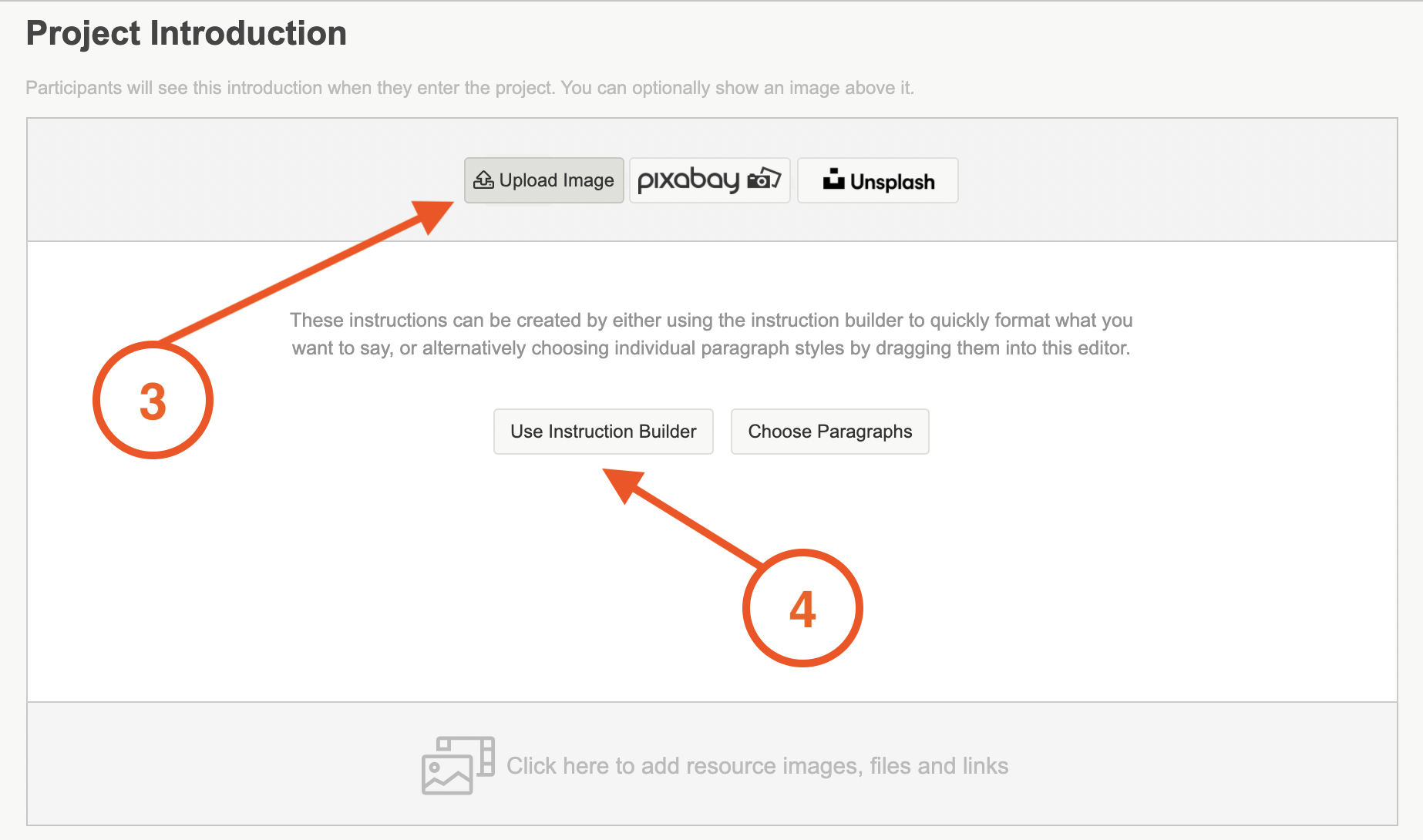The image size is (1423, 840).
Task: Click the arrowhead pointing at Upload Image
Action: [x=432, y=214]
